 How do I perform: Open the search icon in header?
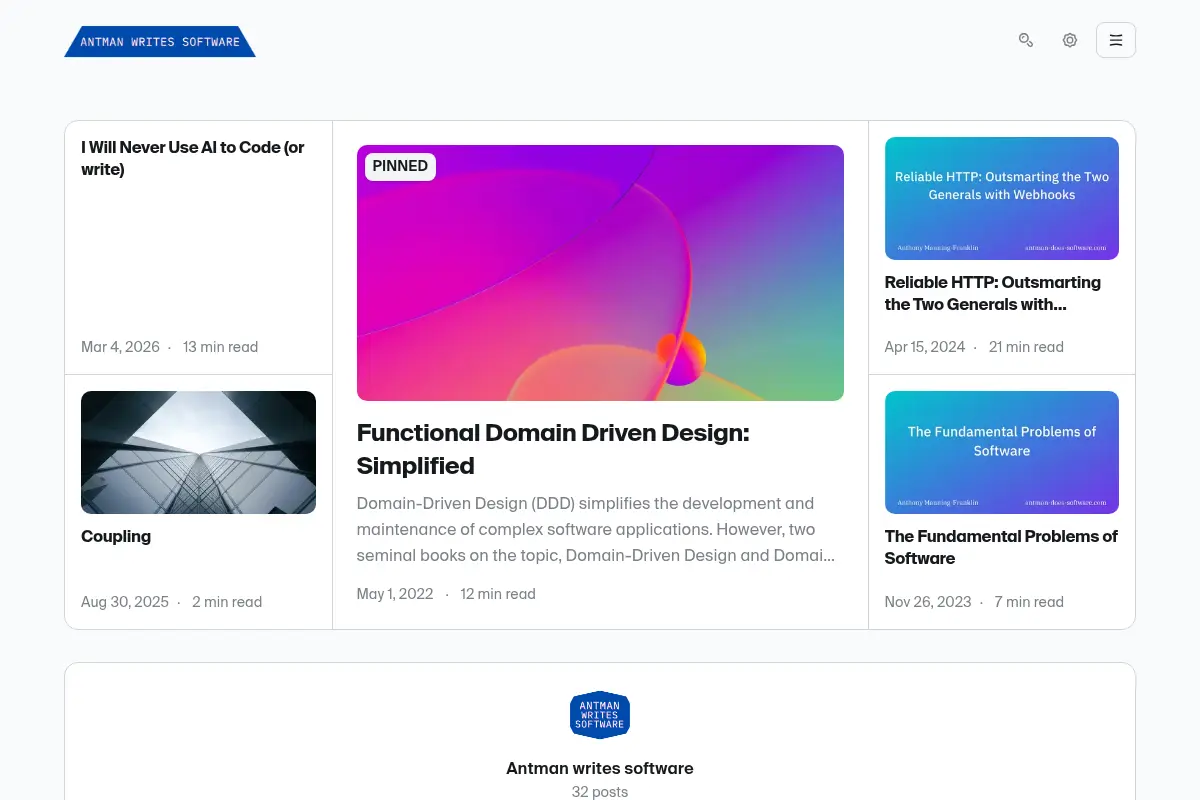pos(1026,40)
